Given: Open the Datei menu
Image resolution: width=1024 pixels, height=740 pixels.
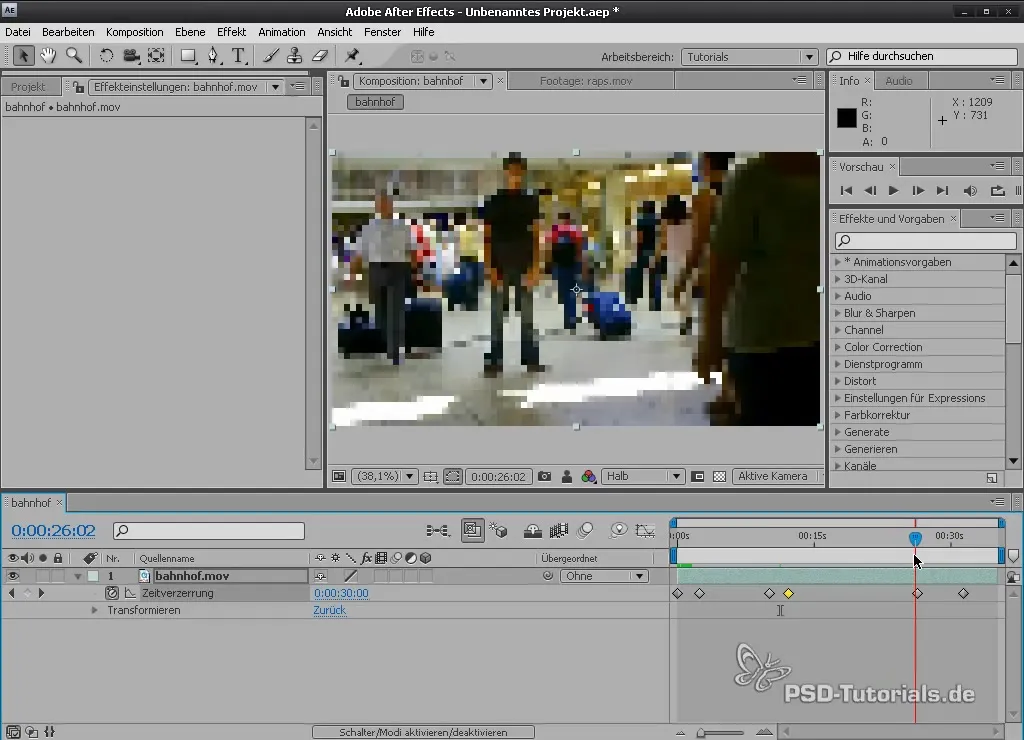Looking at the screenshot, I should 18,32.
